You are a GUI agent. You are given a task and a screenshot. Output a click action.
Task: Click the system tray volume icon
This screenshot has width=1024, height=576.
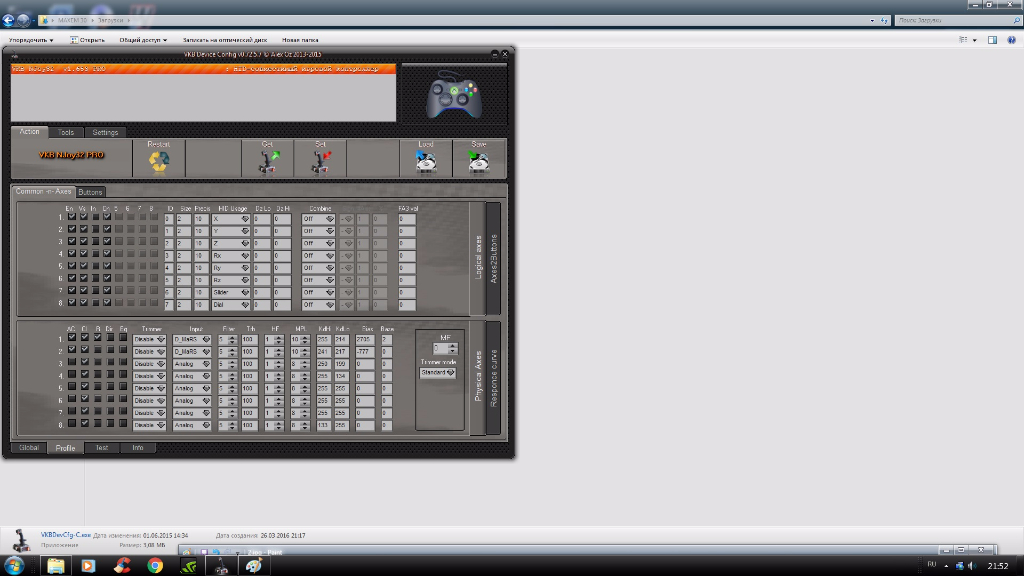point(971,566)
